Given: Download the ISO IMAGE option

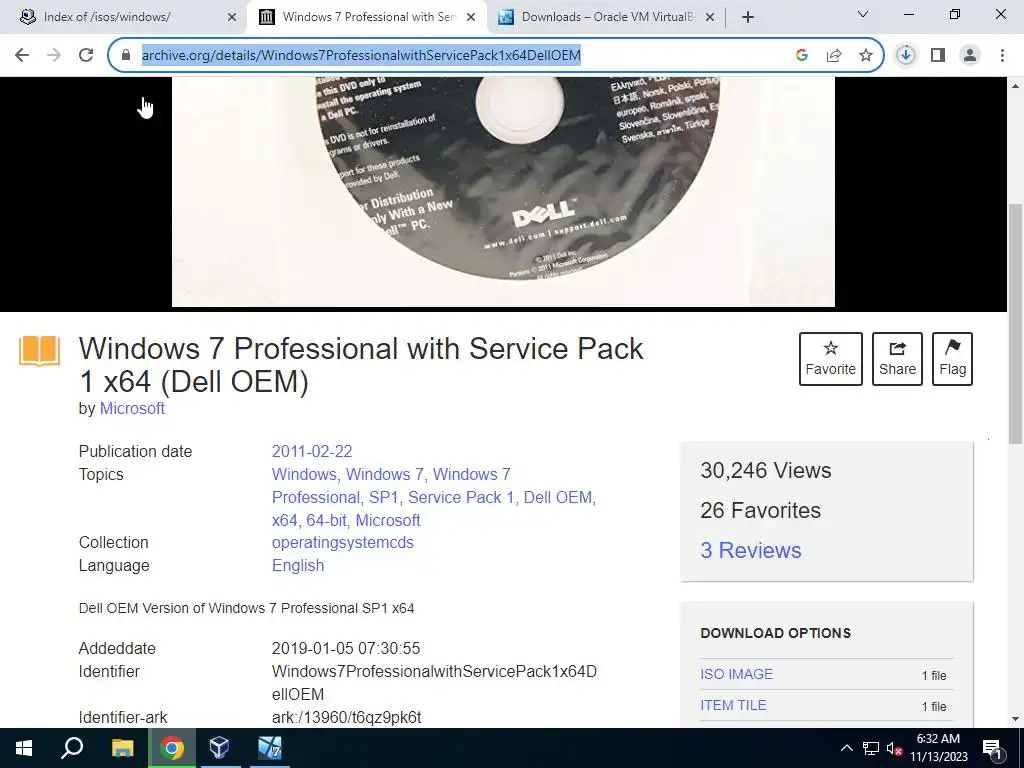Looking at the screenshot, I should (736, 674).
